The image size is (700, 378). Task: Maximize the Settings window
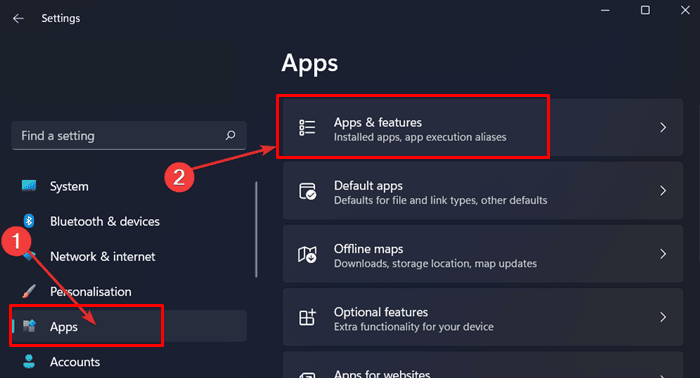pos(645,10)
